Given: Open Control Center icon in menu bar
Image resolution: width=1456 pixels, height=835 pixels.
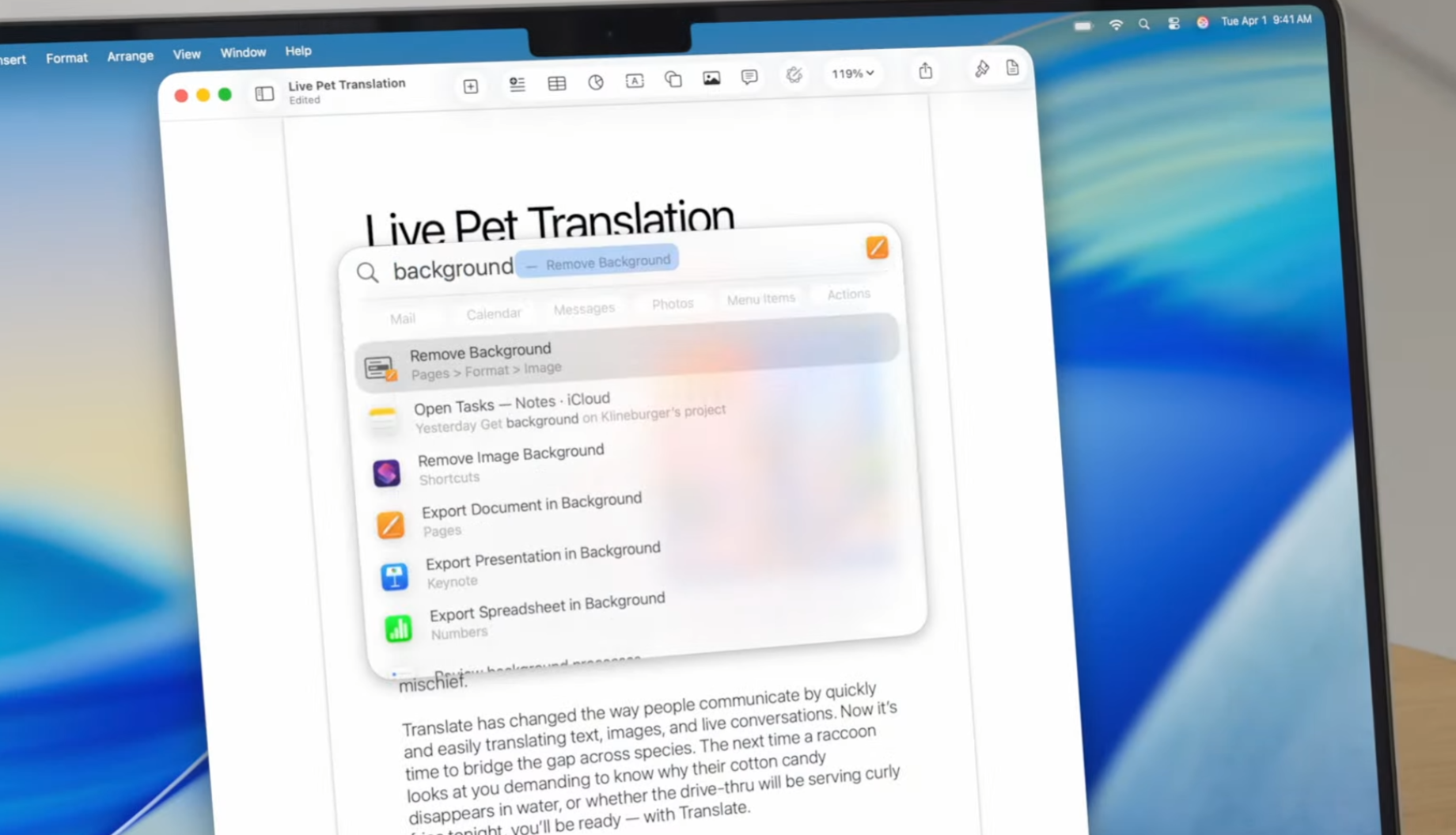Looking at the screenshot, I should click(1174, 23).
